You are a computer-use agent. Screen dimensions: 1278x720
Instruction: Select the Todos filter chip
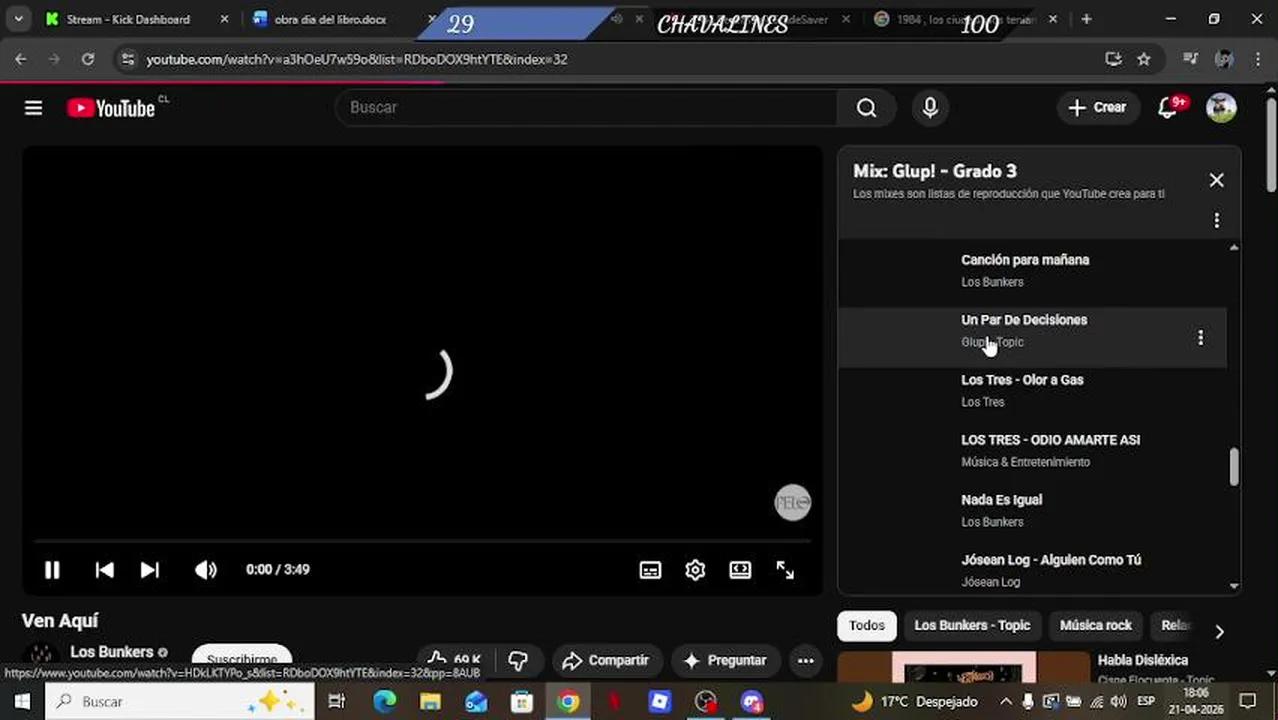pos(867,626)
